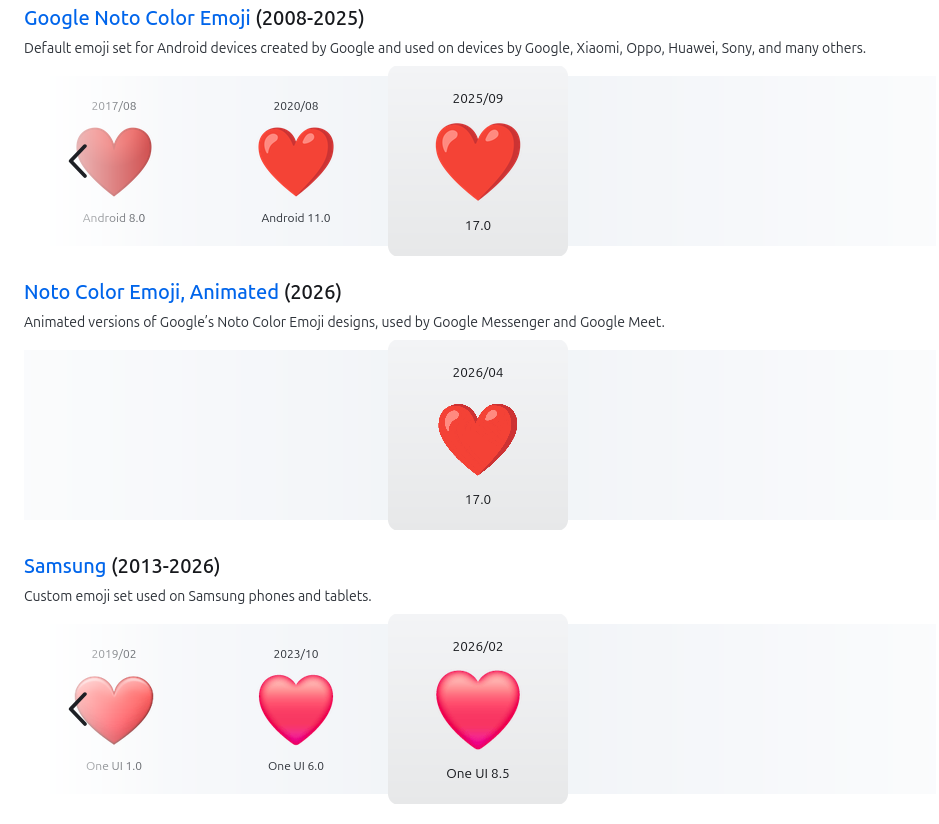
Task: Click the 2026/02 date in Samsung card
Action: point(478,647)
